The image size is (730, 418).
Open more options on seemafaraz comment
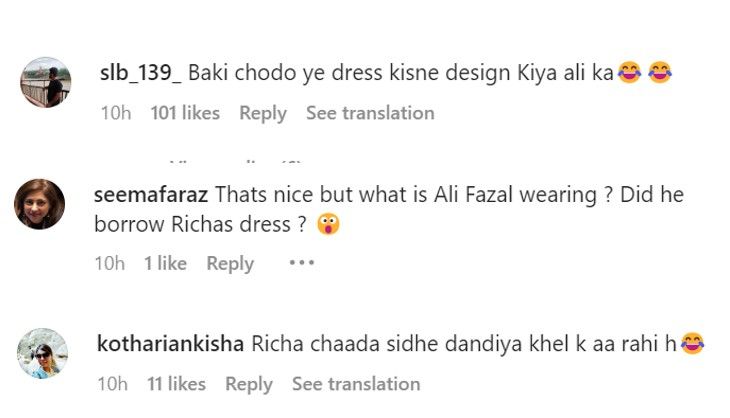(x=301, y=263)
